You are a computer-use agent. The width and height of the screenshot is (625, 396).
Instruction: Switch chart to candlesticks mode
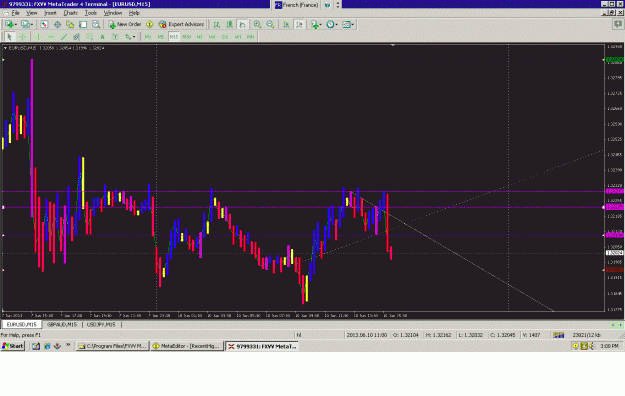coord(230,24)
